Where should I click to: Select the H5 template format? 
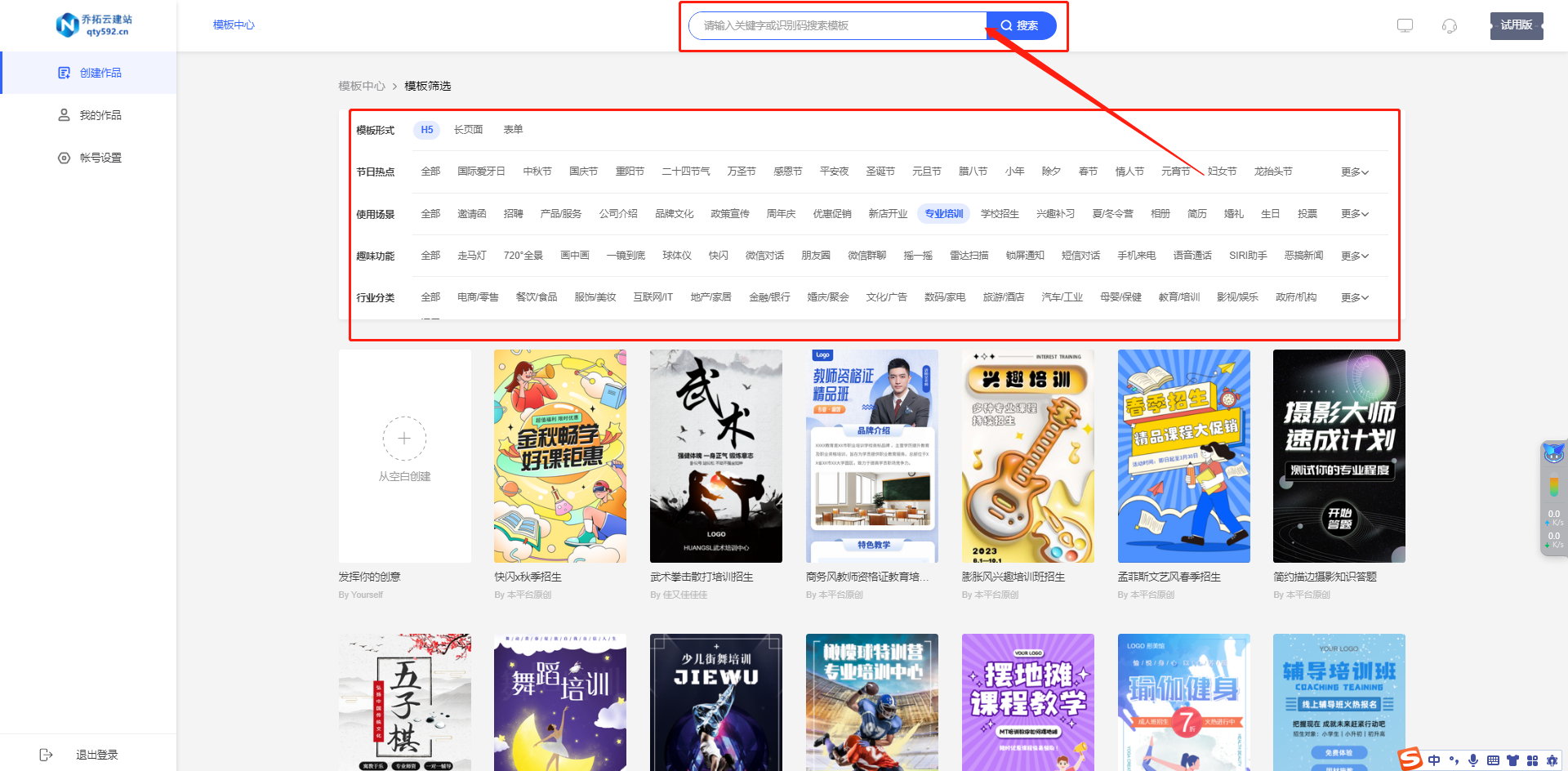click(426, 130)
